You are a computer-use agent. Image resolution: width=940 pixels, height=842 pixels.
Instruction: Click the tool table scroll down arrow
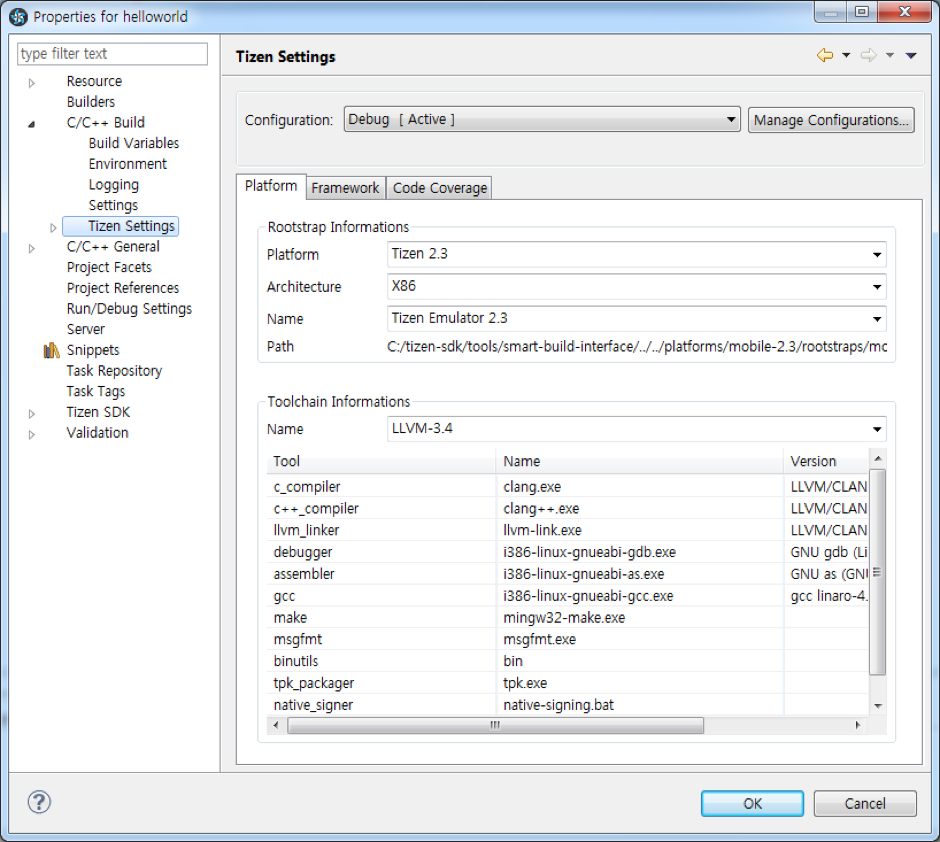(878, 706)
